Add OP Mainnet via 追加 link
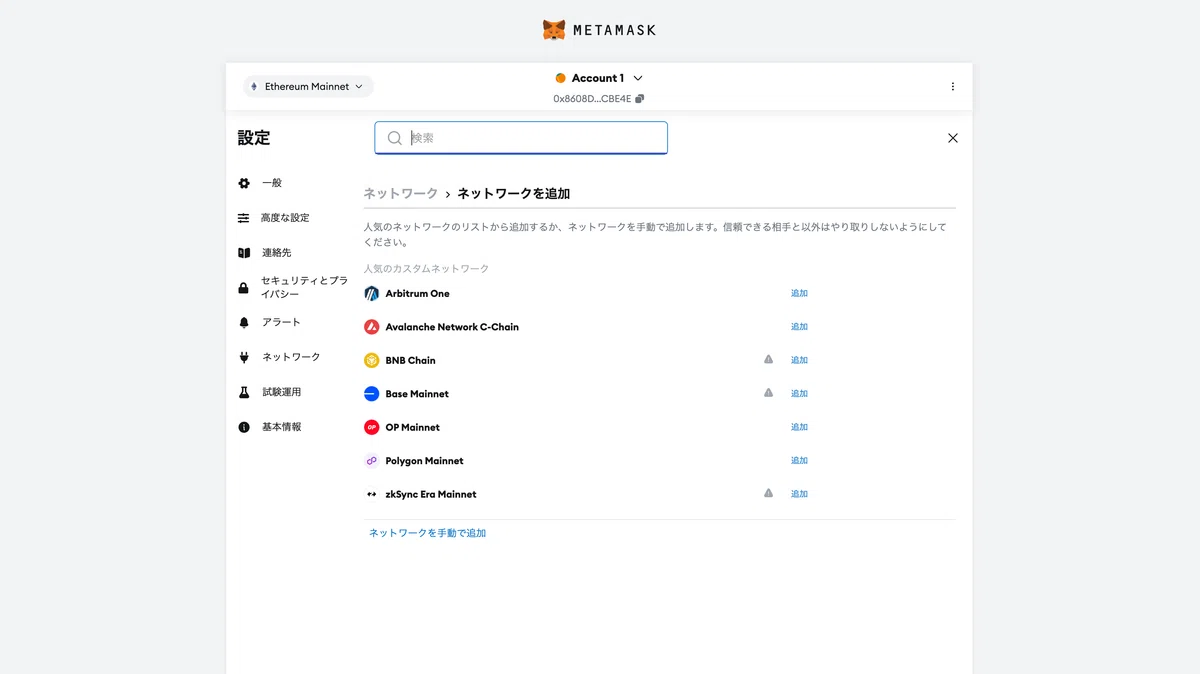 799,427
